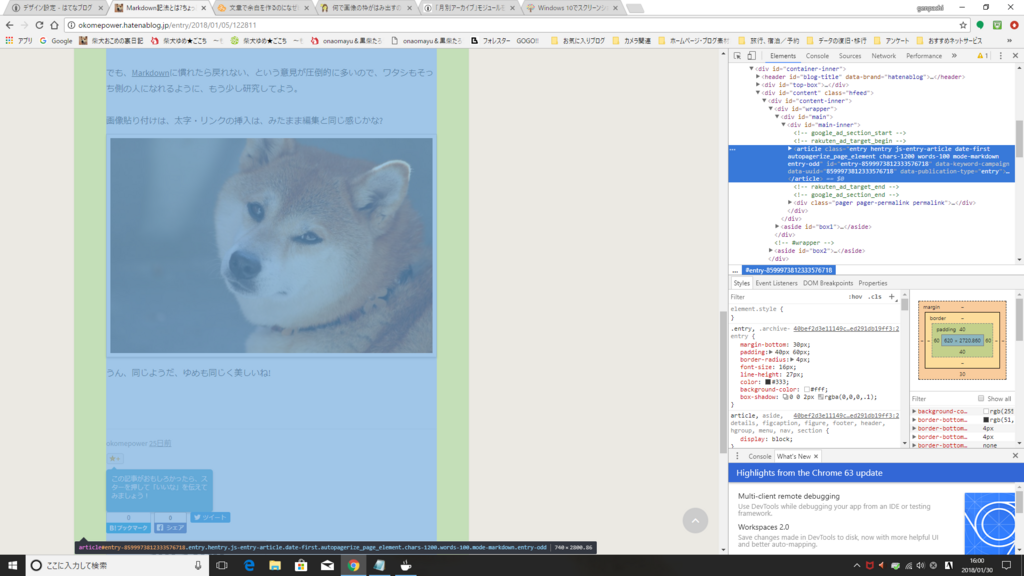Open the box-shadow editor swatch icon

pos(786,397)
